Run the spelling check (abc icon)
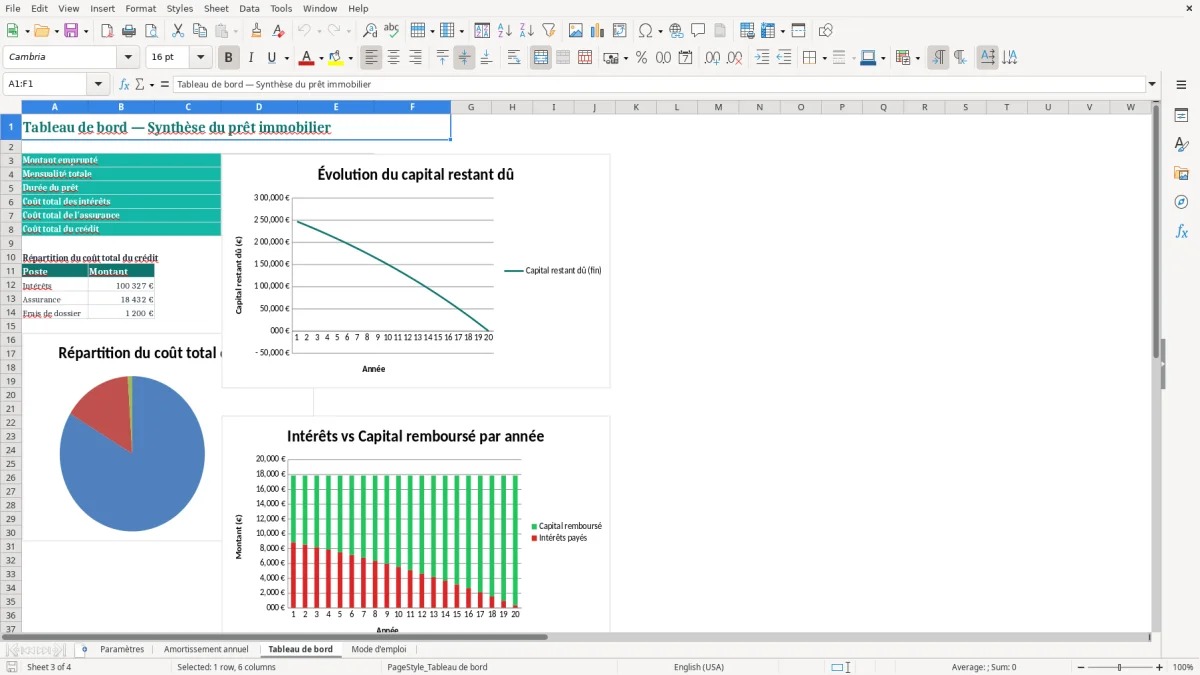 pos(392,31)
